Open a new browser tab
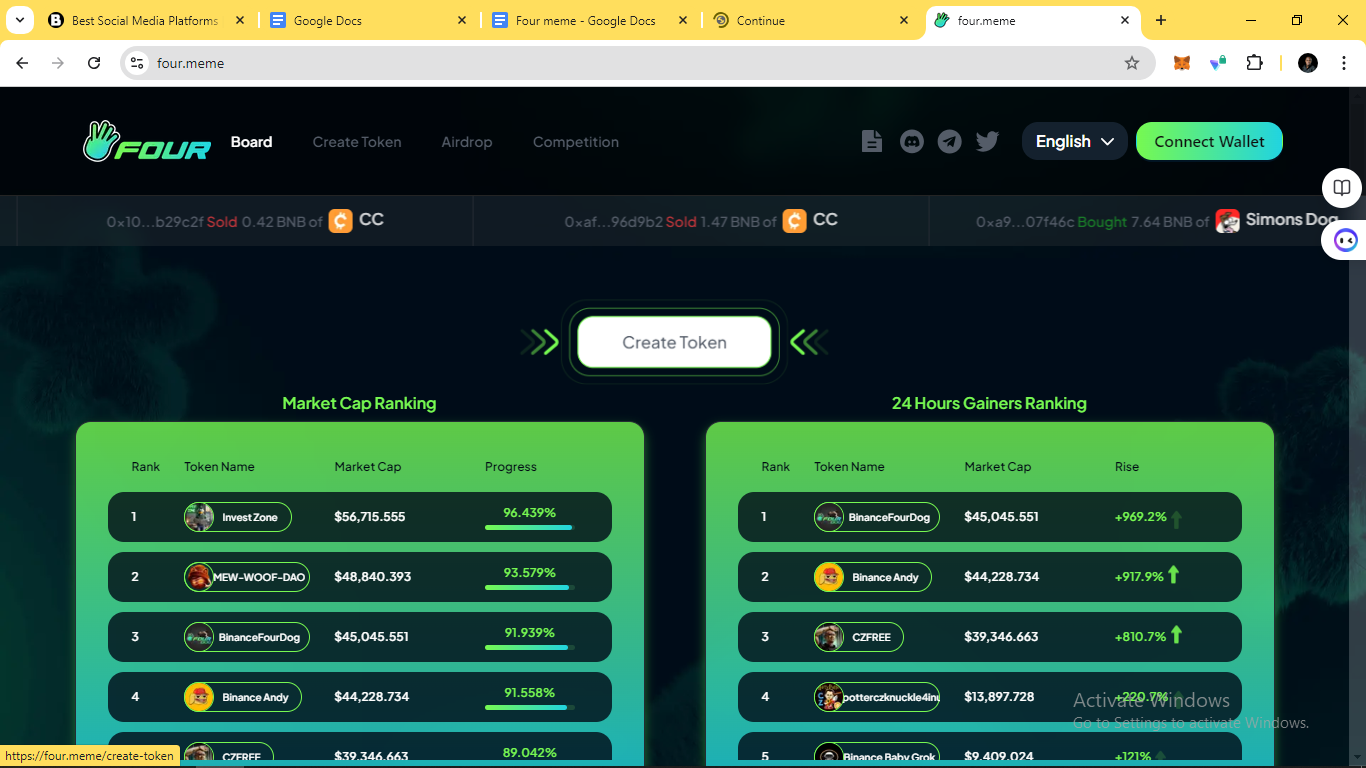 pos(1161,20)
